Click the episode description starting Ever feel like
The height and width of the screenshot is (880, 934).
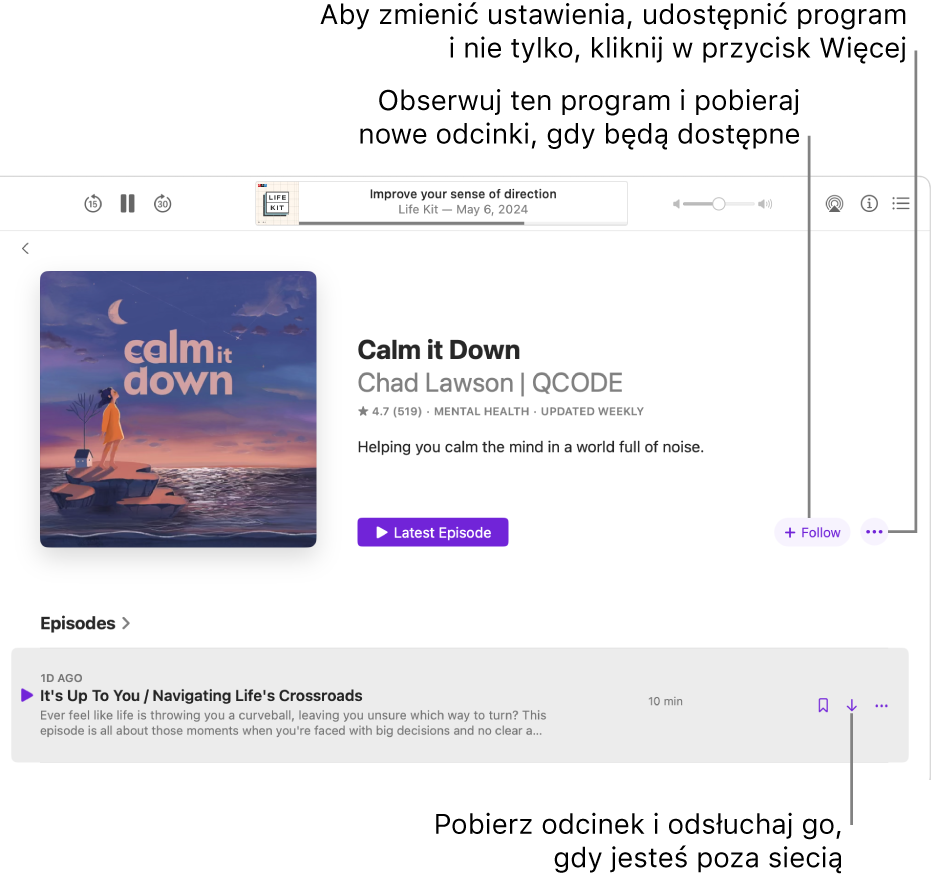tap(293, 723)
